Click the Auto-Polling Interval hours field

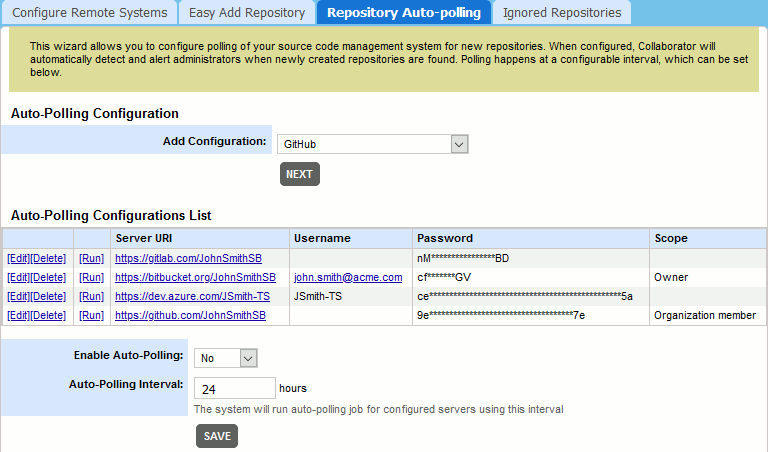click(x=234, y=388)
